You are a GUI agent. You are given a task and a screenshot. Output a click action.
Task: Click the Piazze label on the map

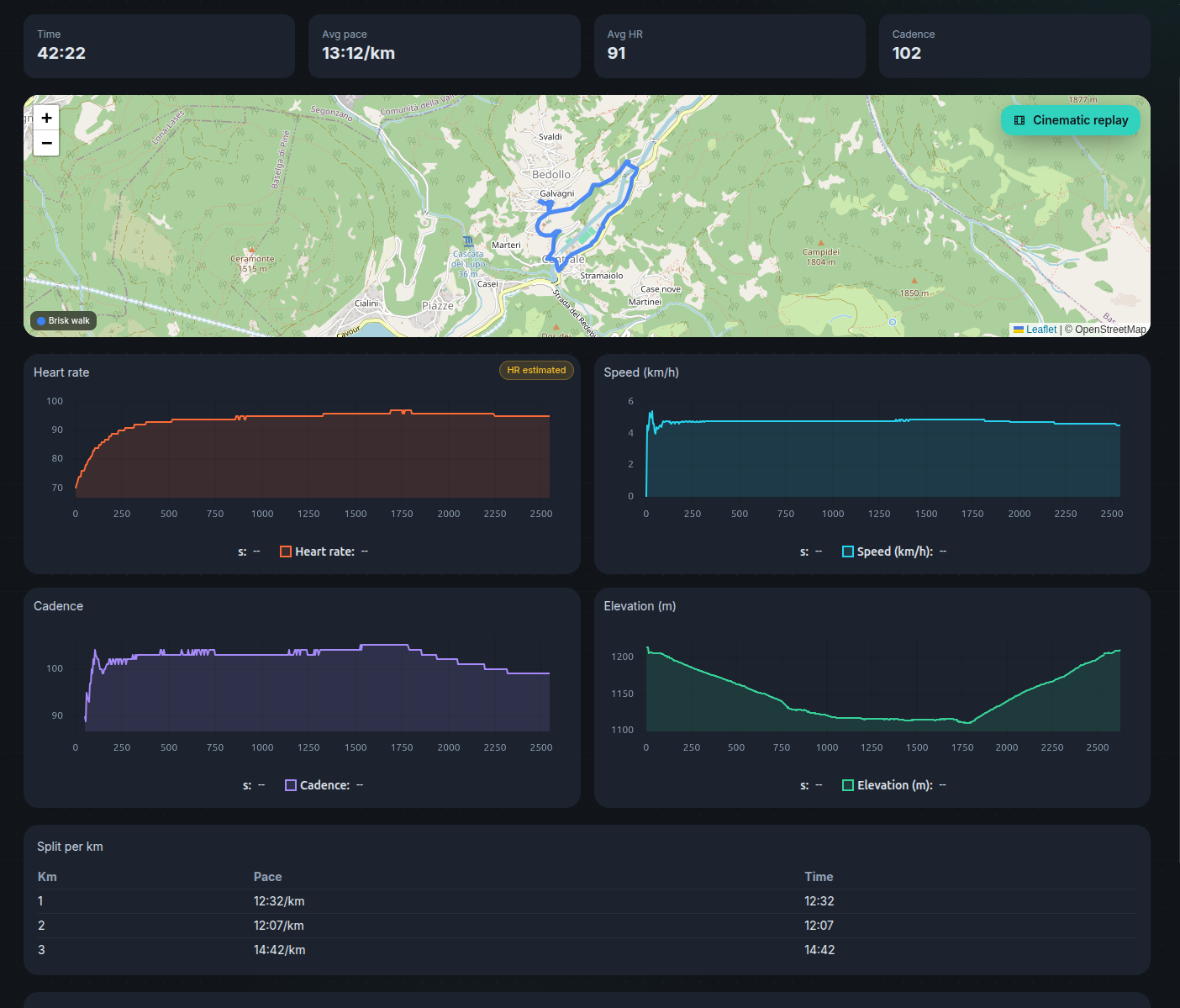[x=438, y=306]
